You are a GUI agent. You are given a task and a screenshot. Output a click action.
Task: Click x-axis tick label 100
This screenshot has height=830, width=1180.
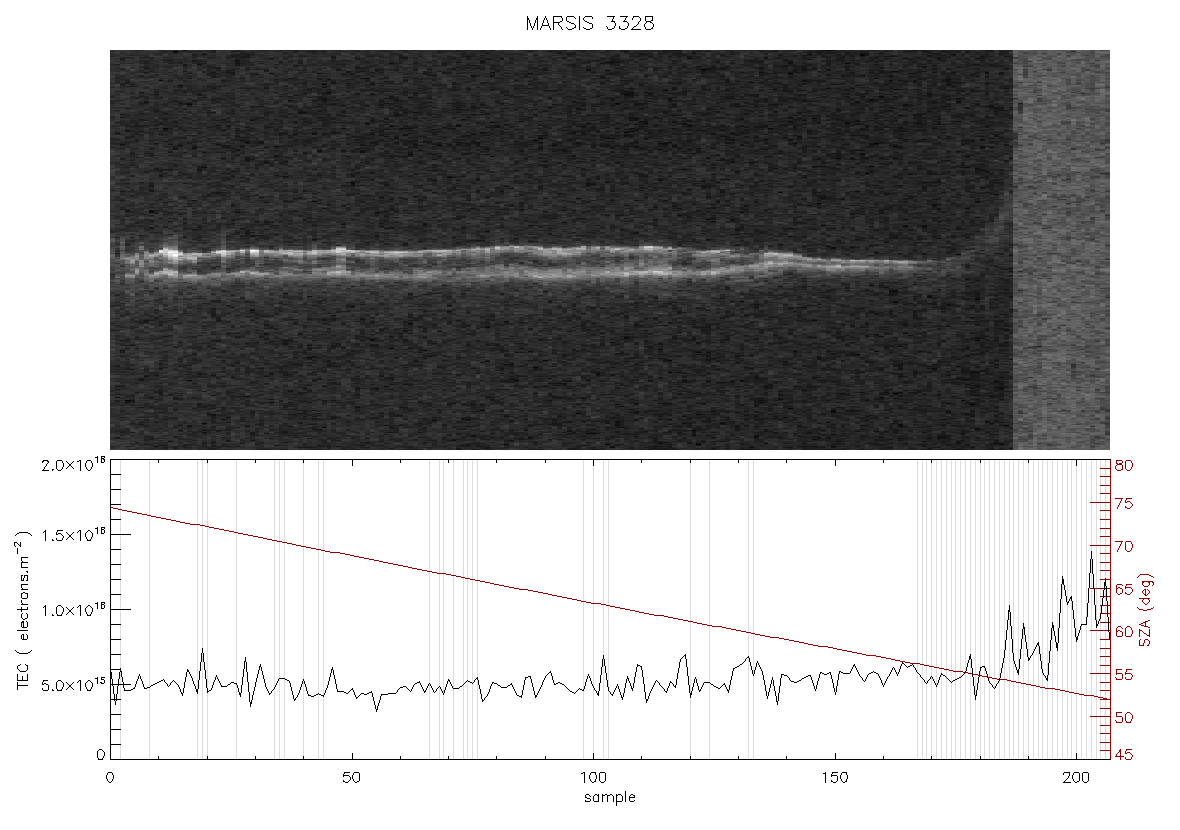pyautogui.click(x=593, y=777)
